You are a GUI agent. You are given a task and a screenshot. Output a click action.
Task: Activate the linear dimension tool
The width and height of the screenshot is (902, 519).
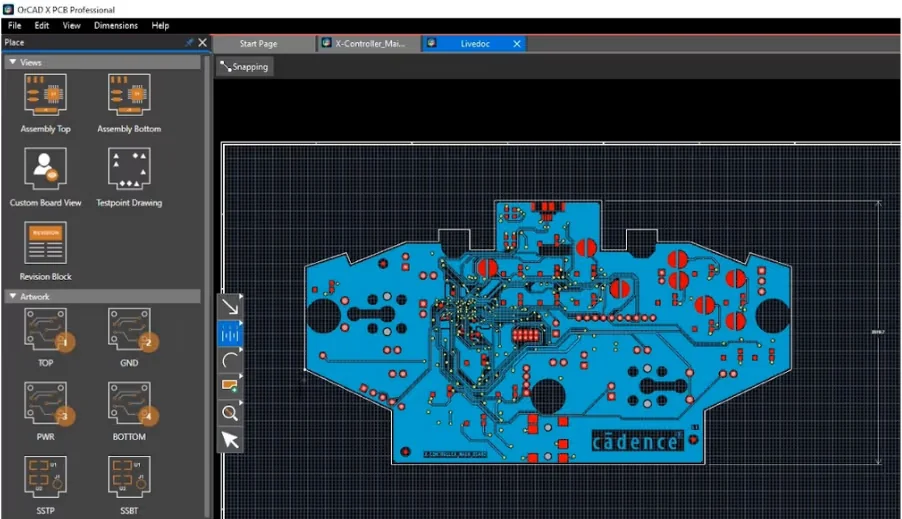point(230,334)
